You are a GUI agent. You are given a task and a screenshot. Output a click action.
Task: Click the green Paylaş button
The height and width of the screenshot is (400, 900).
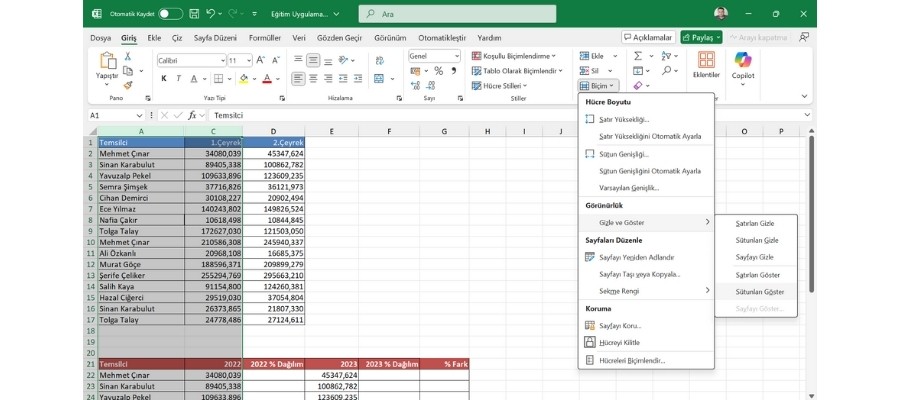click(x=701, y=37)
